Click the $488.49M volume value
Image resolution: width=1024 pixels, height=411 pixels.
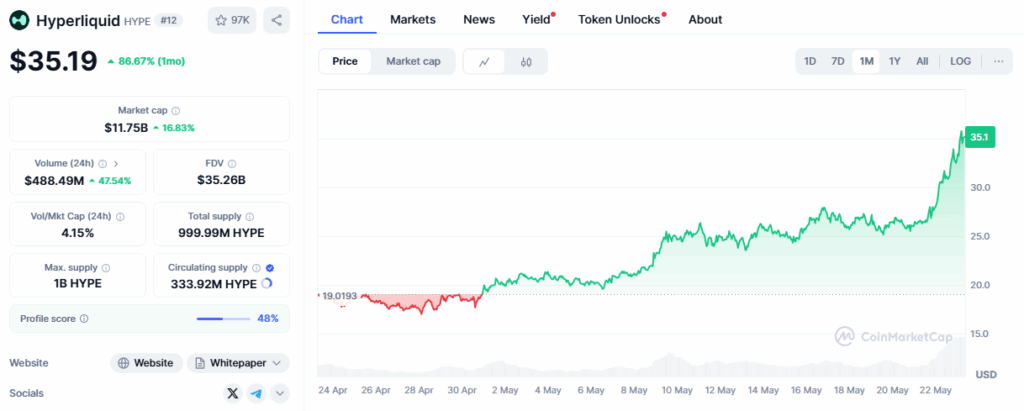[x=54, y=180]
